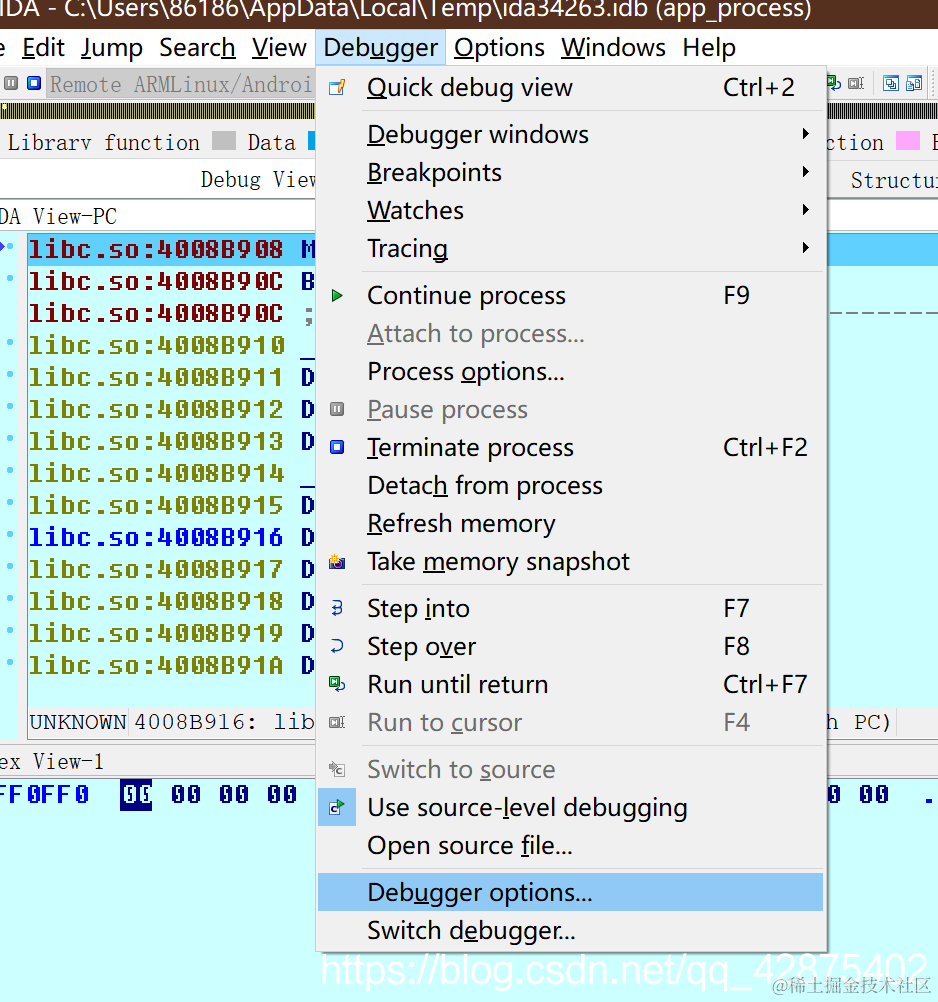Viewport: 938px width, 1002px height.
Task: Select Quick debug view entry
Action: [570, 88]
